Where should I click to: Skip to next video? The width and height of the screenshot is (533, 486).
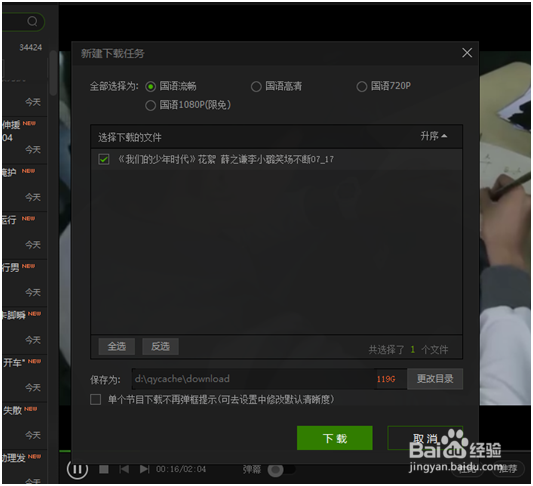[x=145, y=469]
